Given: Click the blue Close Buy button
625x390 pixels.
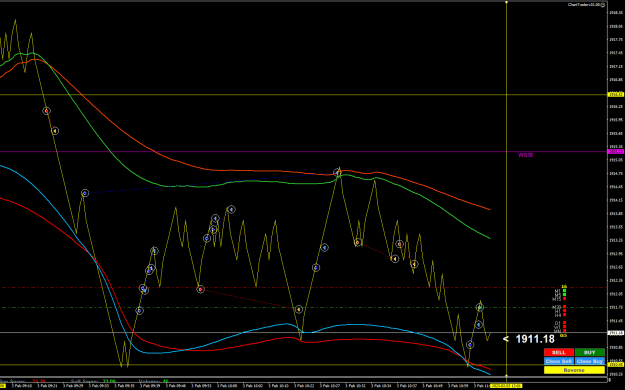Looking at the screenshot, I should (x=590, y=361).
